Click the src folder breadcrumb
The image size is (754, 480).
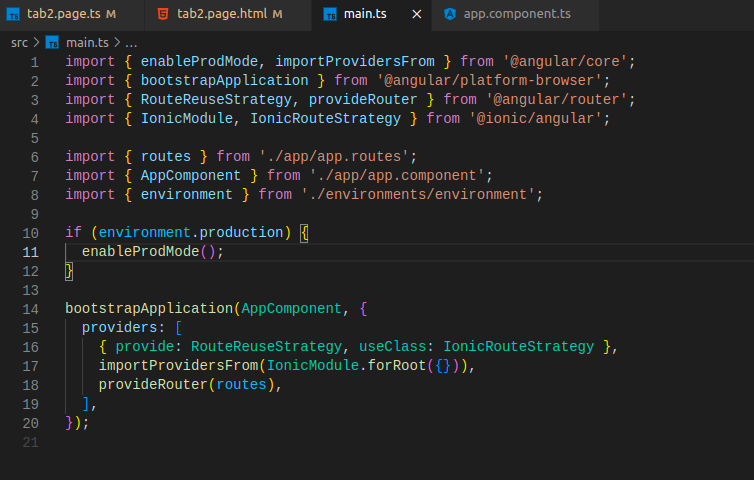[19, 42]
